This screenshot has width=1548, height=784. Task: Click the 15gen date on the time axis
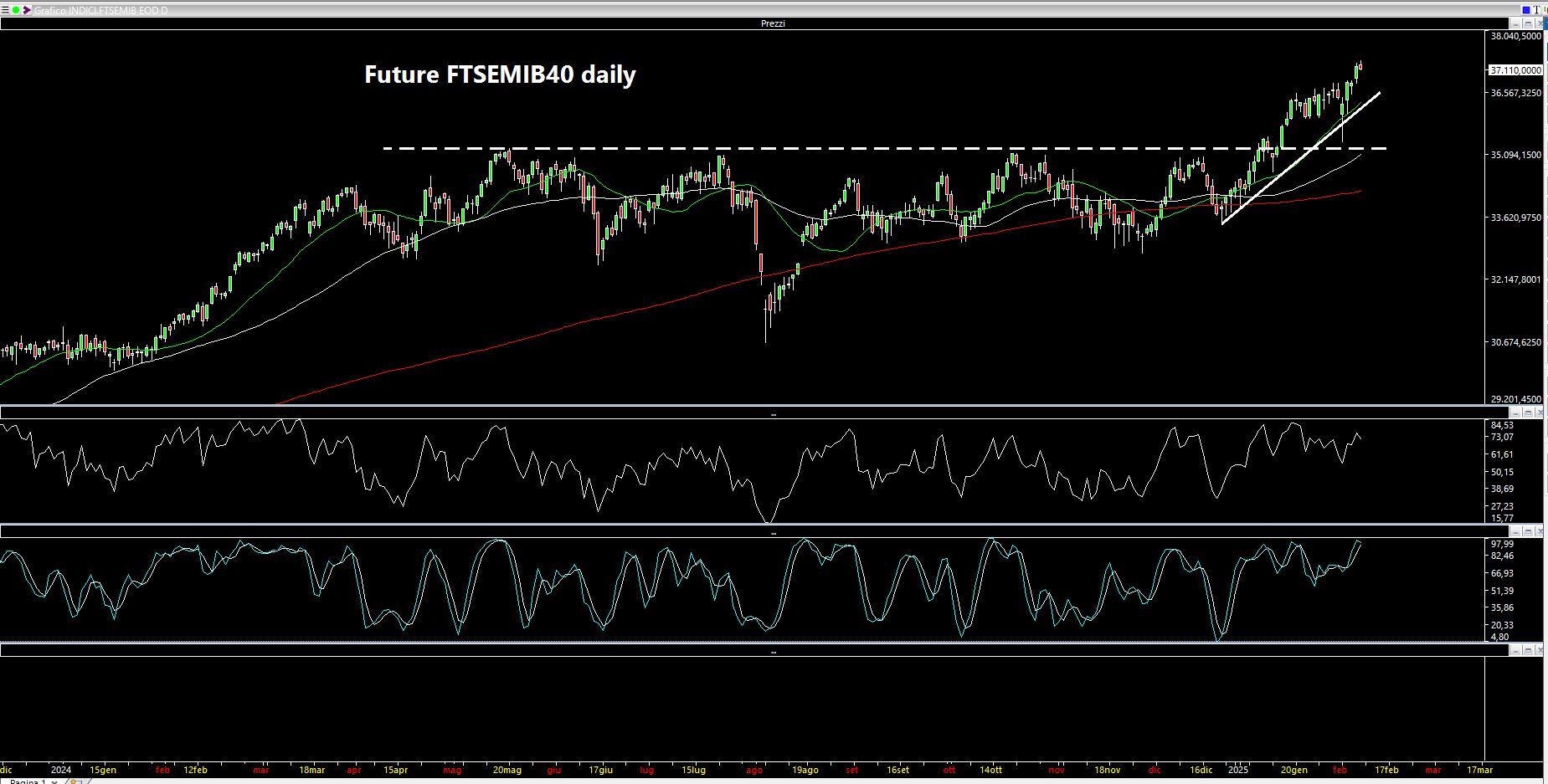point(103,770)
